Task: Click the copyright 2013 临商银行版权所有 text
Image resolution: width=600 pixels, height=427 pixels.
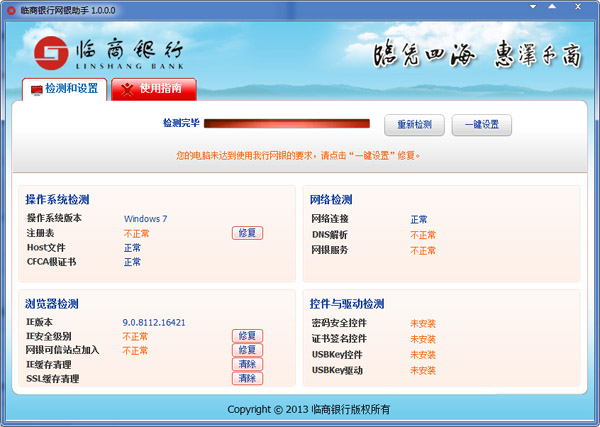Action: tap(308, 409)
